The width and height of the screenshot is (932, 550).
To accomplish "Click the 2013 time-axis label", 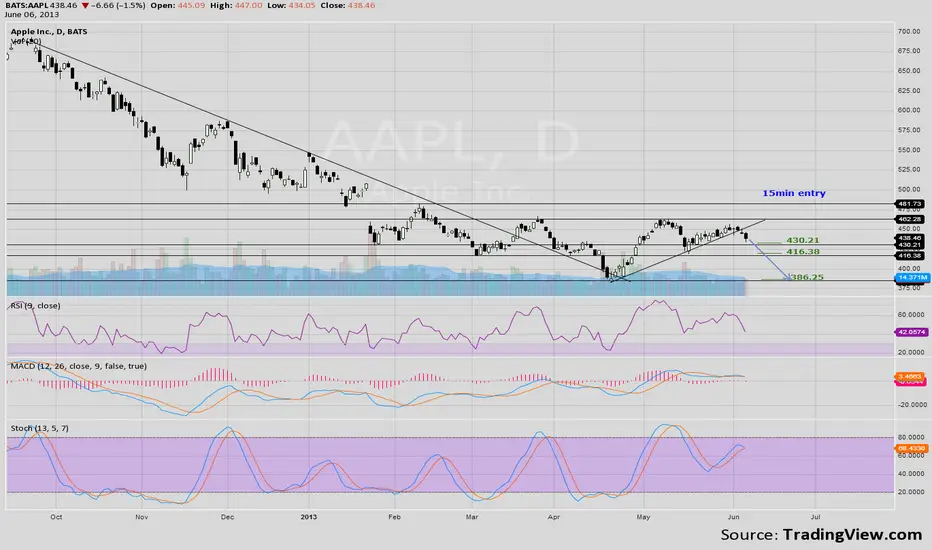I will pyautogui.click(x=308, y=517).
